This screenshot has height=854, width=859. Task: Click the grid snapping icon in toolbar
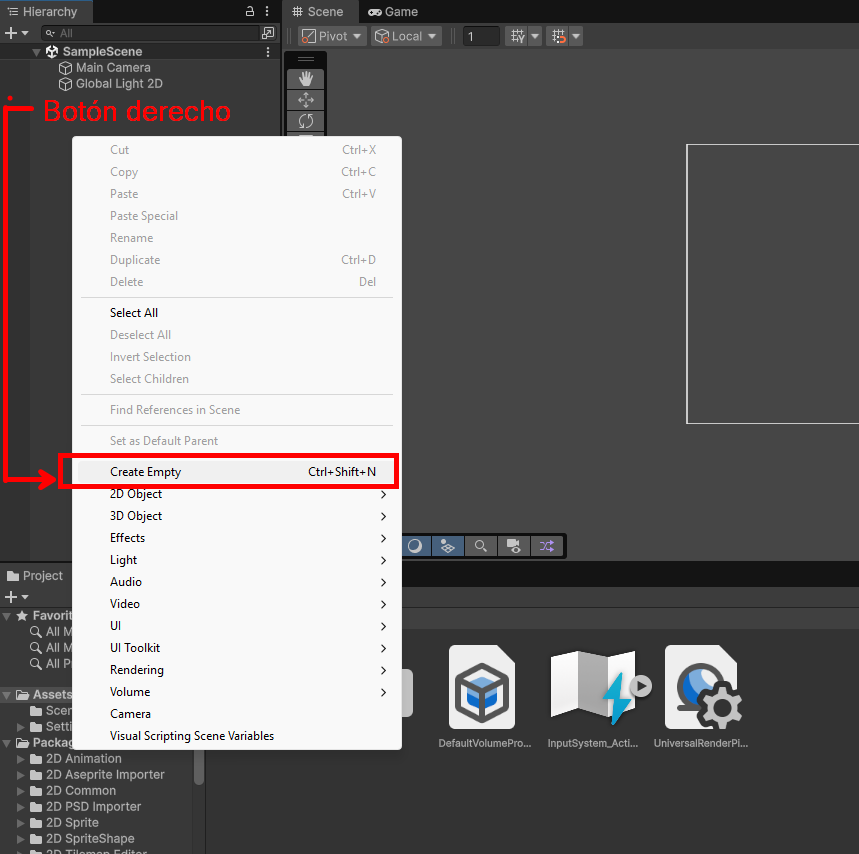coord(557,36)
